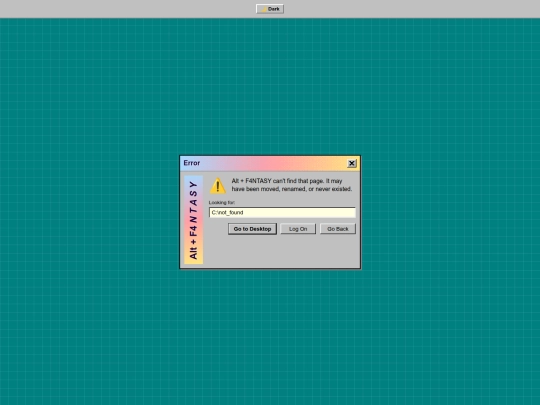Click the Error title bar text
The width and height of the screenshot is (540, 405).
click(x=192, y=163)
